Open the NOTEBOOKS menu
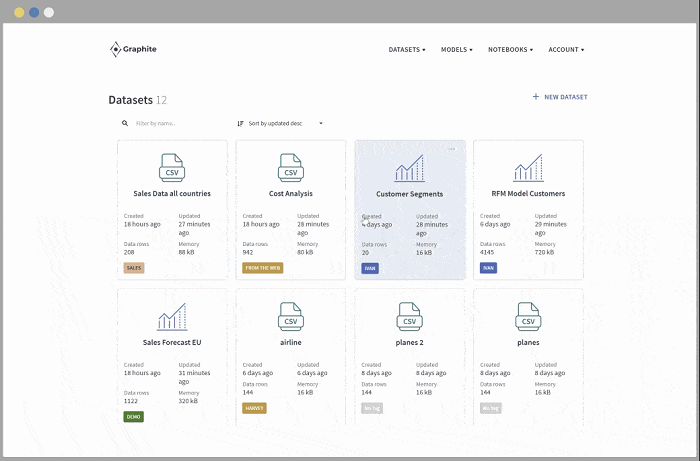This screenshot has height=461, width=700. [510, 50]
